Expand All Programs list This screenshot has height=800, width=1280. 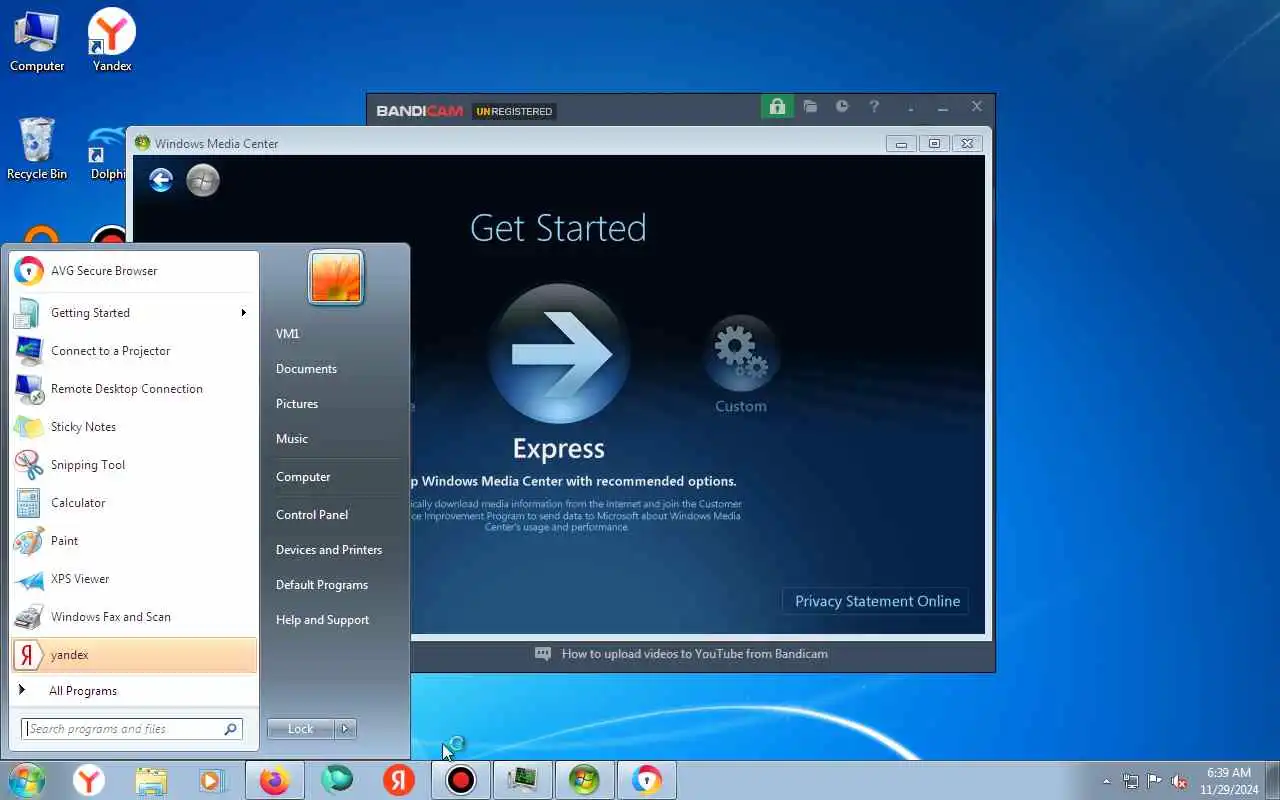(x=134, y=691)
